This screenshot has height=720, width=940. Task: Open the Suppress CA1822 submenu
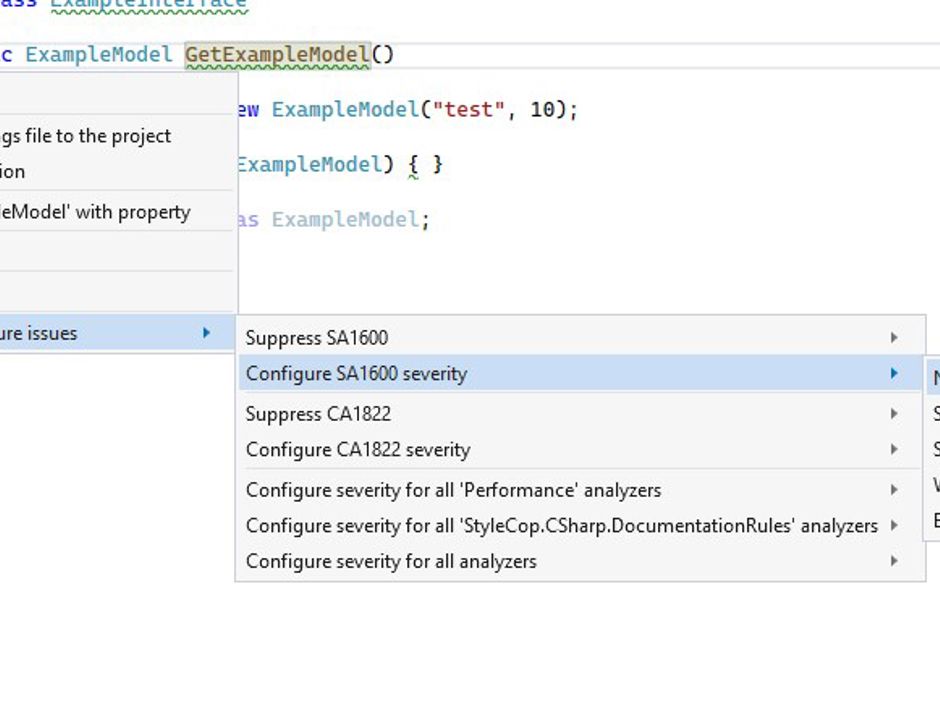[580, 414]
